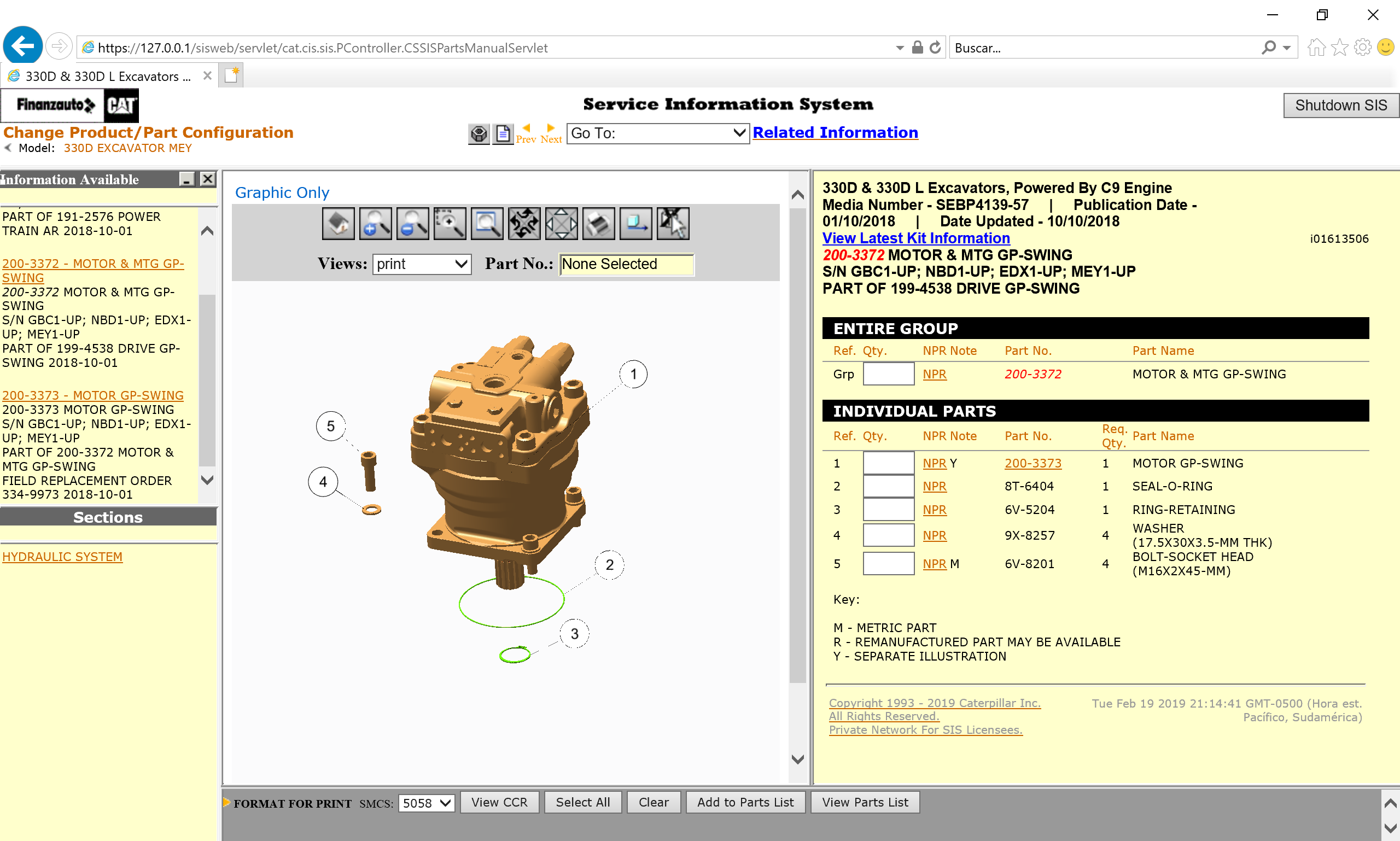The width and height of the screenshot is (1400, 841).
Task: Click the printer icon in graphic toolbar
Action: [598, 223]
